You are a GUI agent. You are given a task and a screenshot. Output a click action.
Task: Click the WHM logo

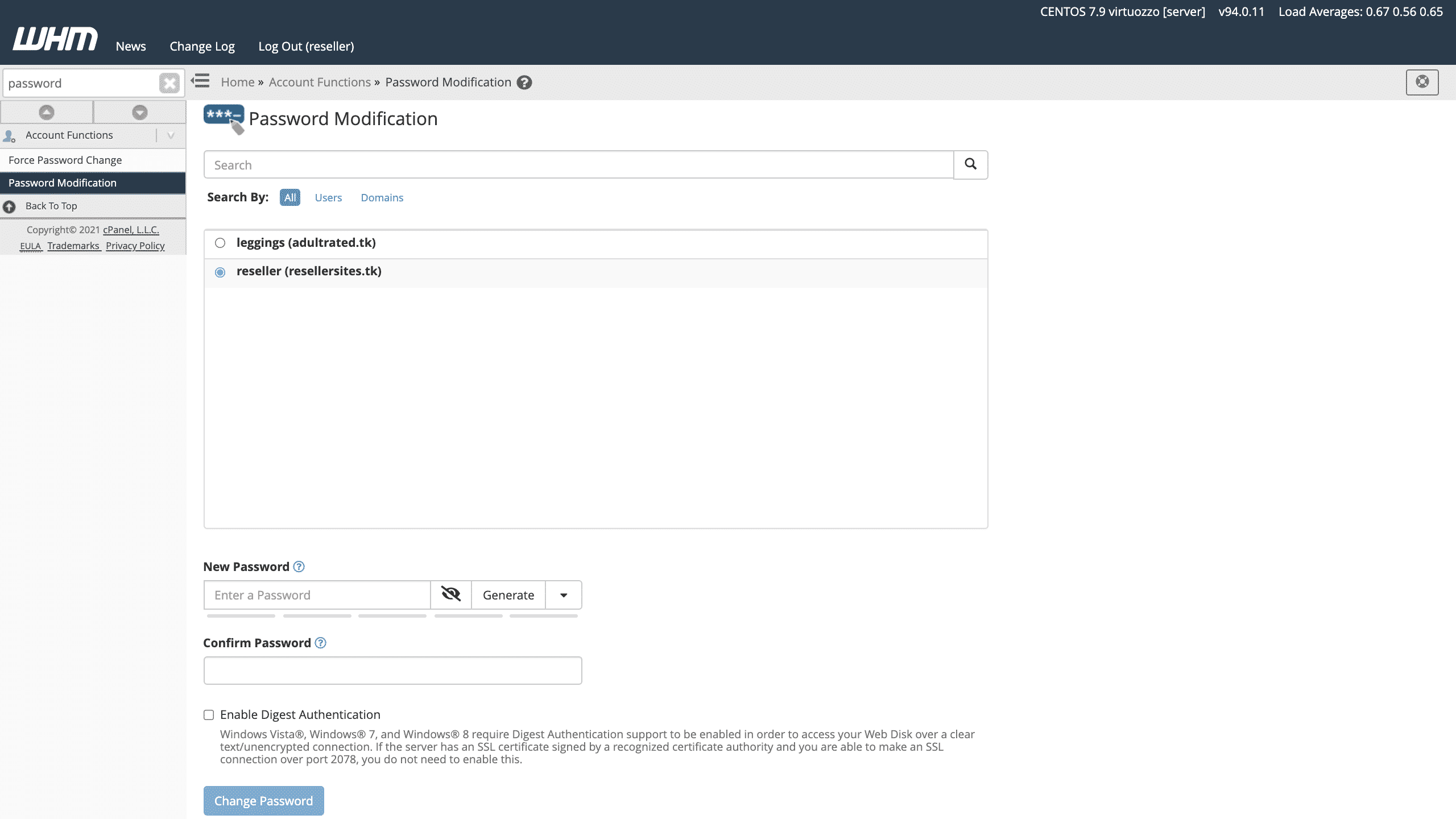(x=55, y=39)
